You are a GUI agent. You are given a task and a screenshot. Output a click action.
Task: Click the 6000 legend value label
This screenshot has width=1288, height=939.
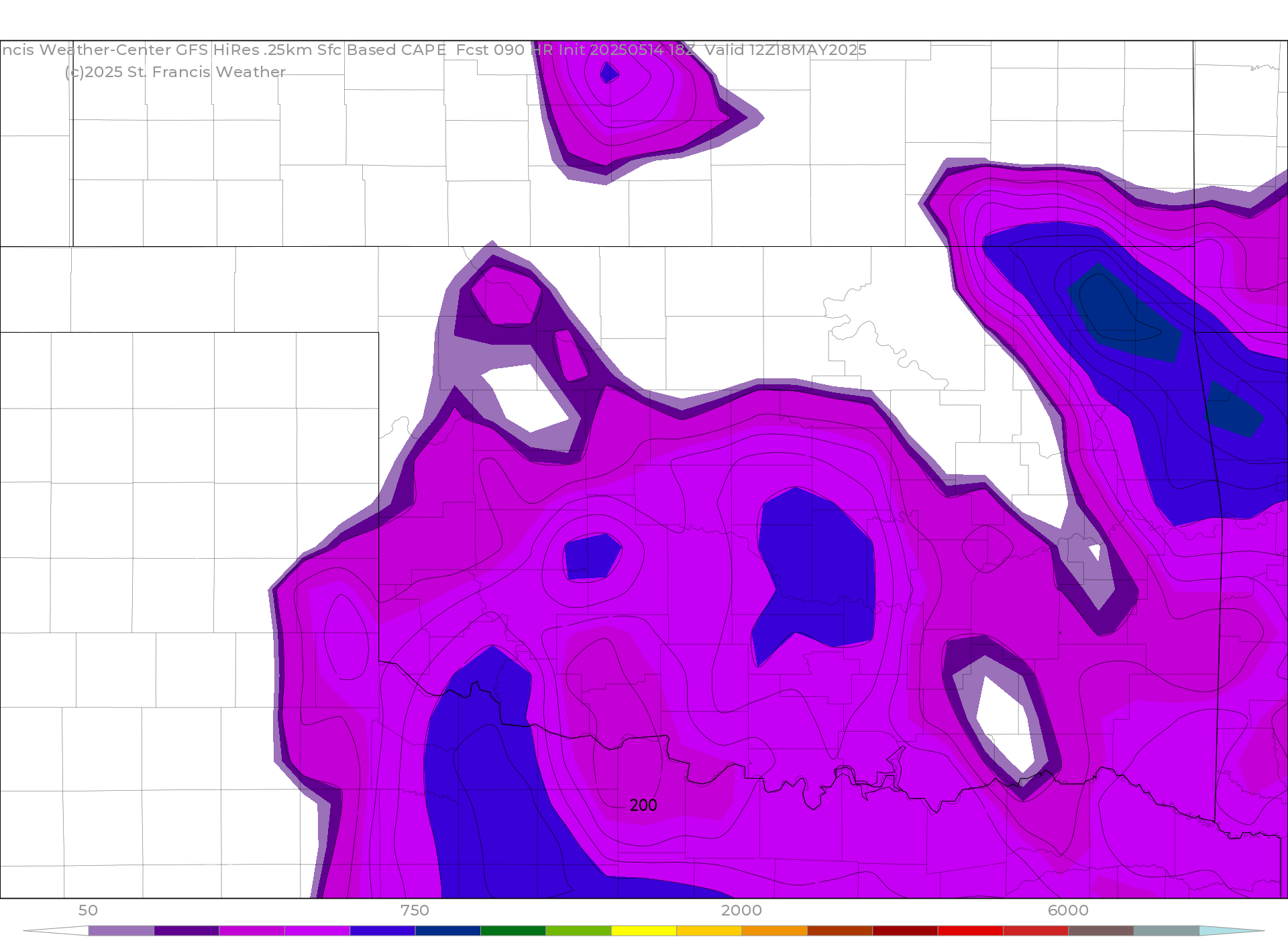click(1068, 910)
